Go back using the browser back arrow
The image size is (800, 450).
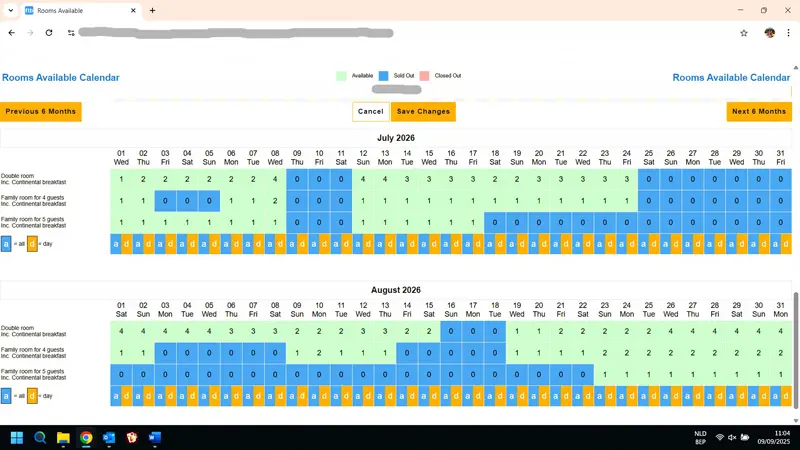click(x=12, y=32)
